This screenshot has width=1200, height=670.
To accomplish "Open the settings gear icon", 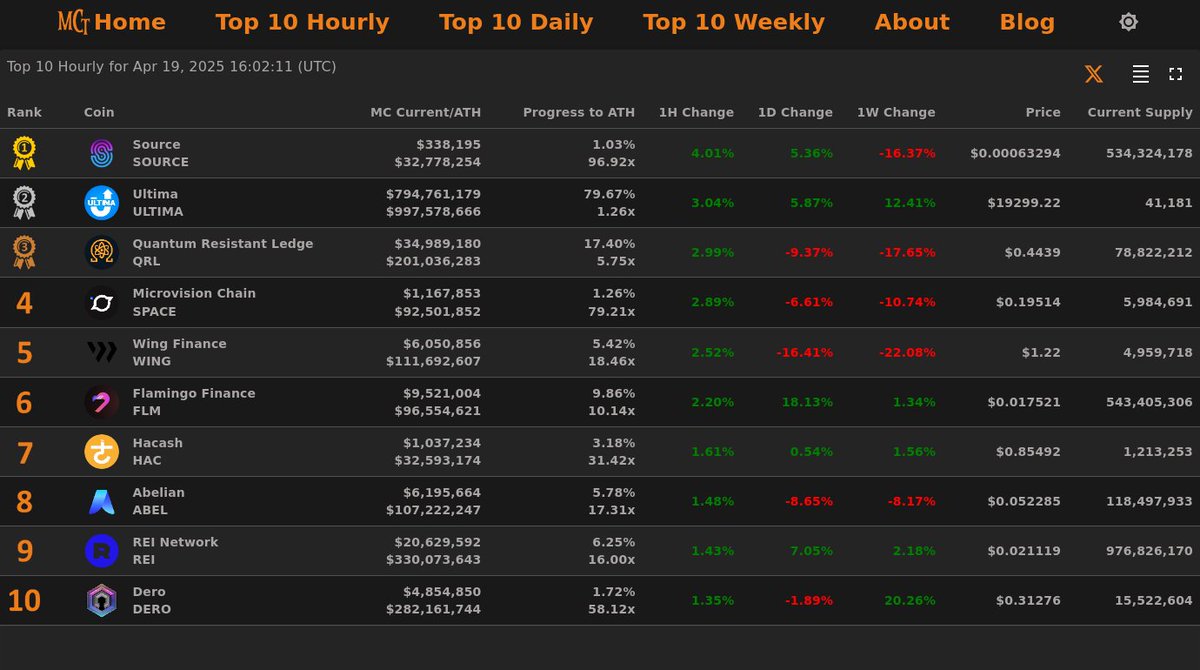I will [1128, 22].
